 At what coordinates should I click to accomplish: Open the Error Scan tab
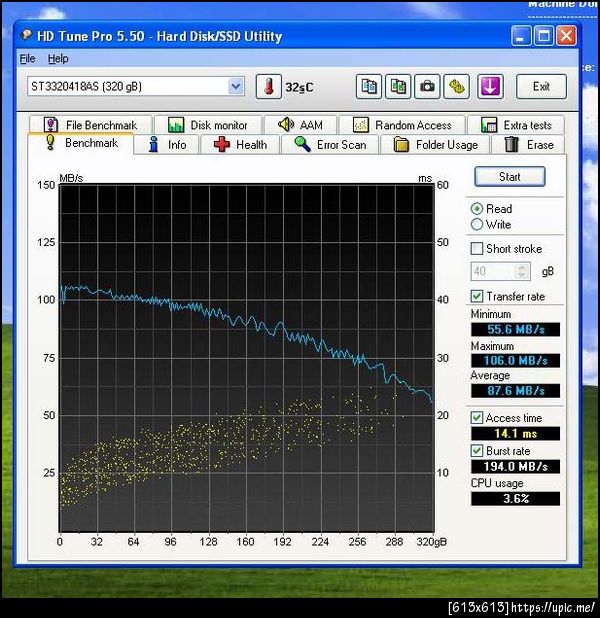(x=330, y=145)
